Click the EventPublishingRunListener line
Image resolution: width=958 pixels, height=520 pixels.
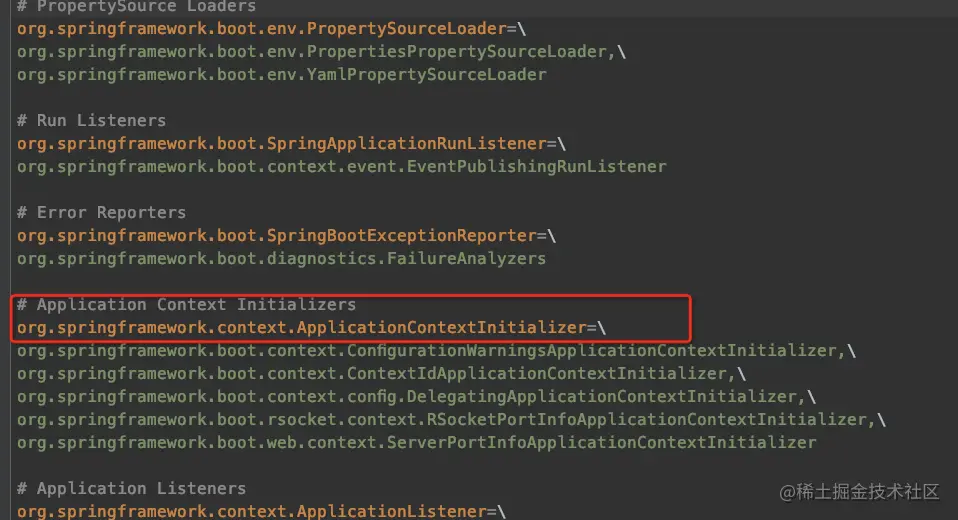[x=342, y=167]
